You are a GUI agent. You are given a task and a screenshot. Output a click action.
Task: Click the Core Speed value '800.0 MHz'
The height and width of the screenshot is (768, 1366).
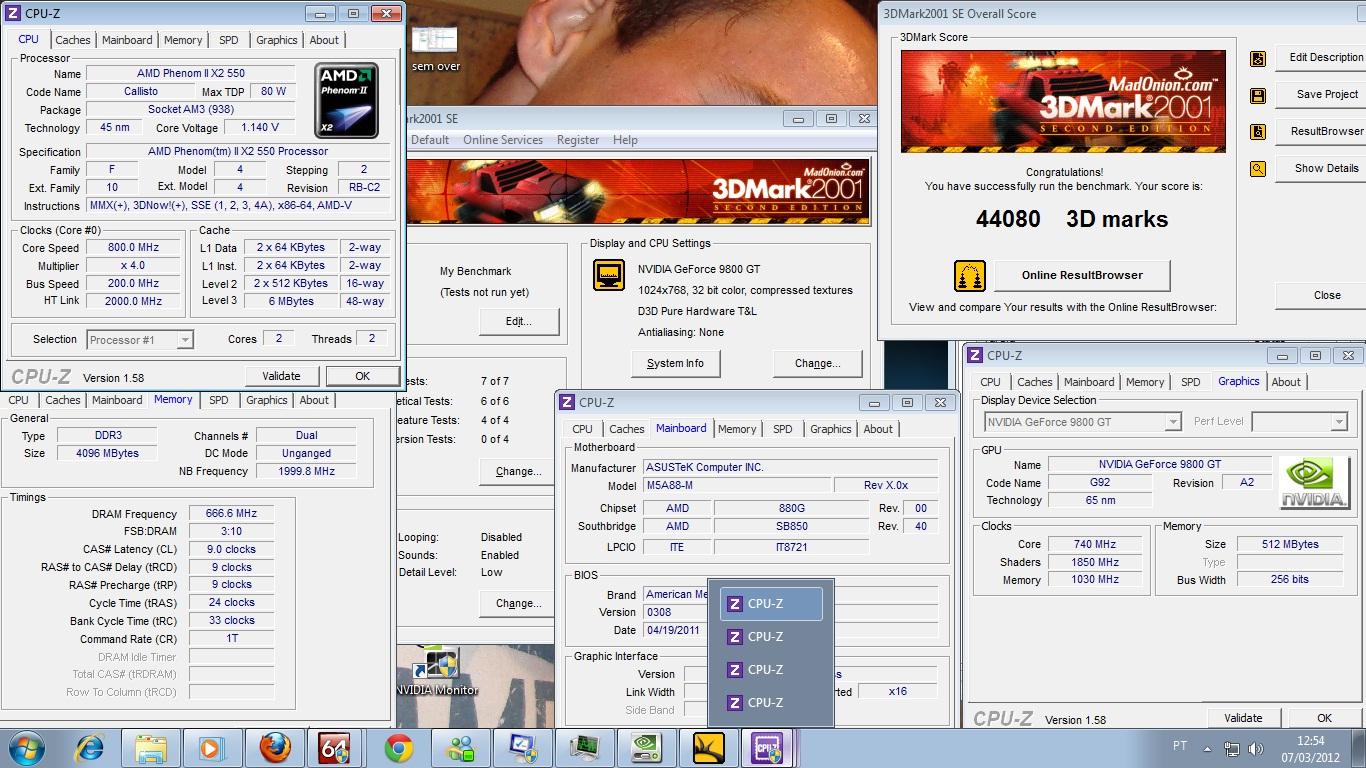pyautogui.click(x=133, y=248)
